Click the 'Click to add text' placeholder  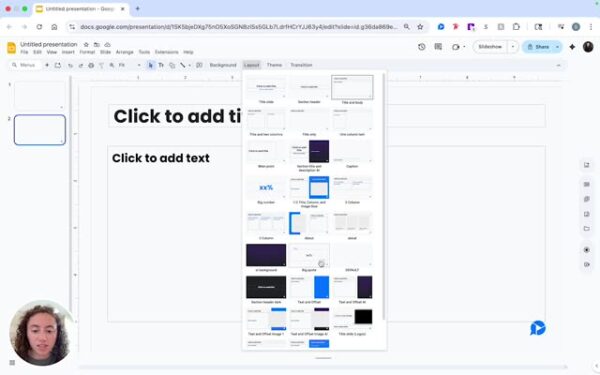[161, 158]
